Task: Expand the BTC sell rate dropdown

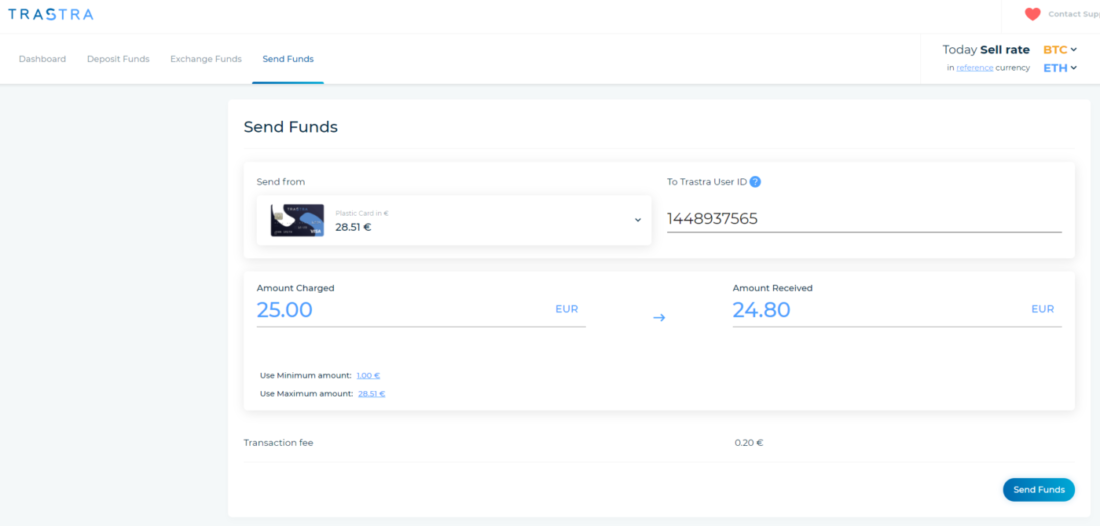Action: coord(1060,50)
